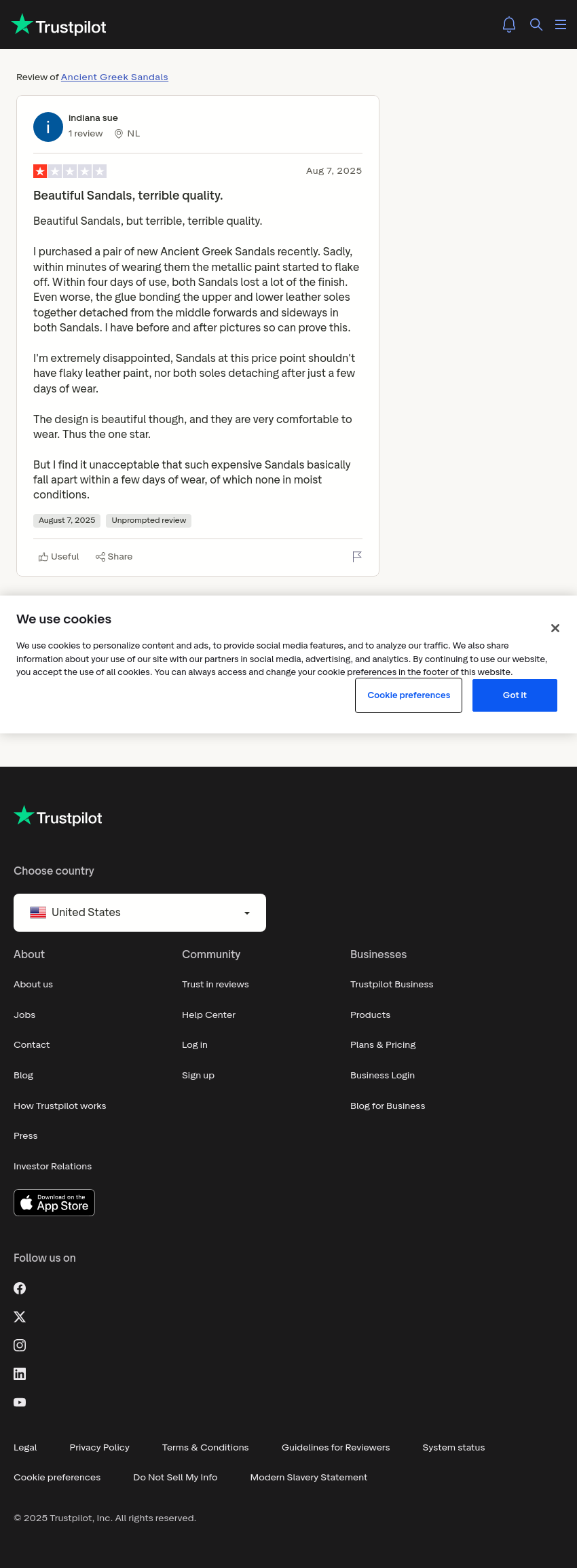Click the Sign up link
Screen dimensions: 577x1568
coord(198,1076)
